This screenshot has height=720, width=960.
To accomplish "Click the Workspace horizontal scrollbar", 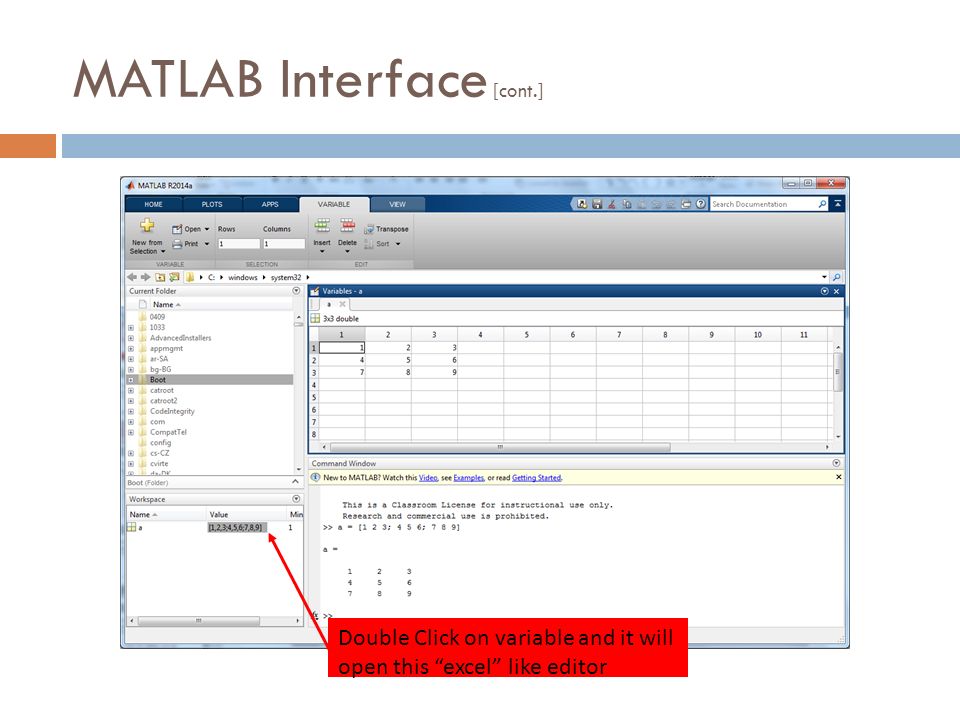I will (x=199, y=621).
